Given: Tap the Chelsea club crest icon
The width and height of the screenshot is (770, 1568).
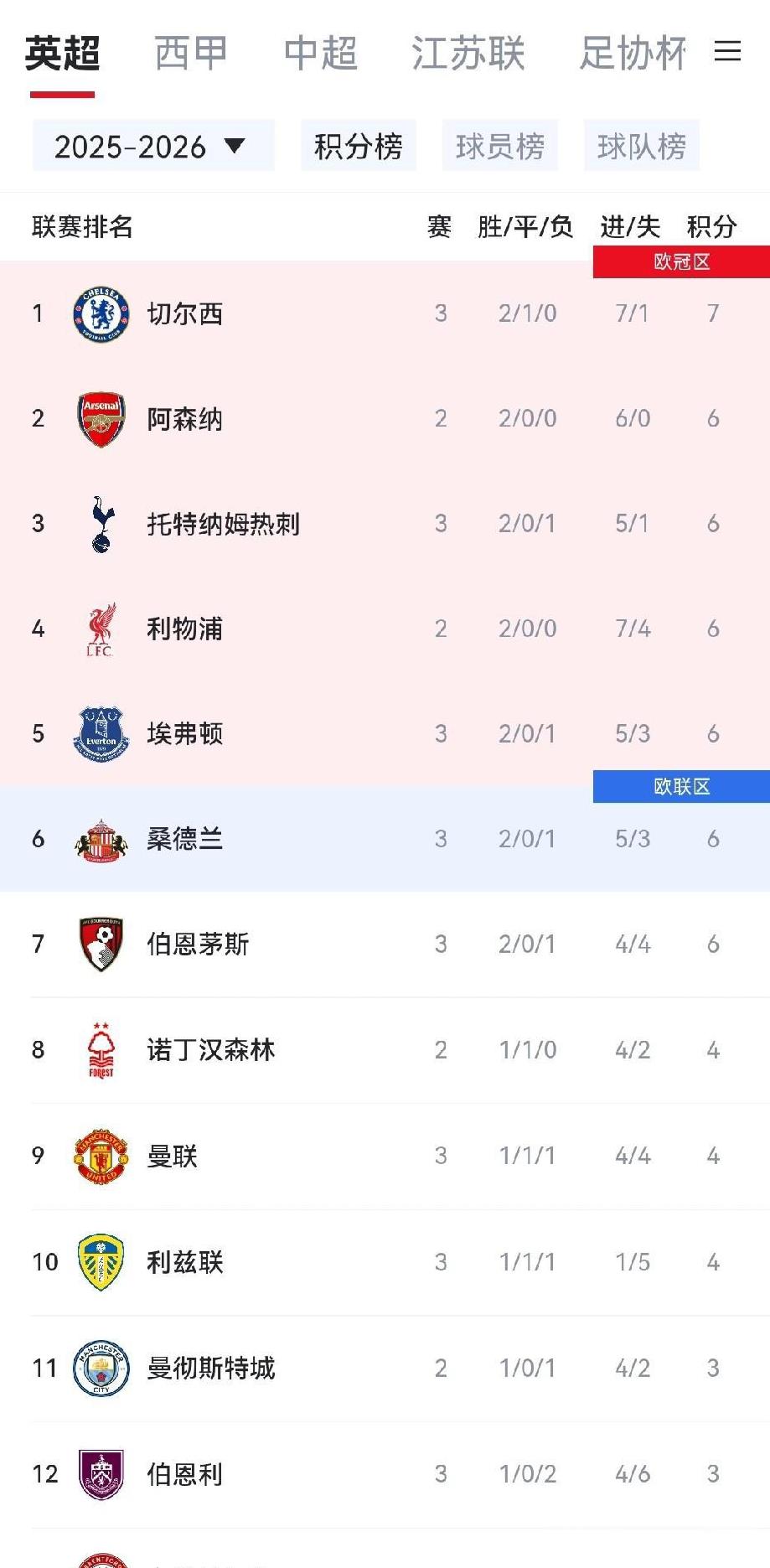Looking at the screenshot, I should (101, 314).
